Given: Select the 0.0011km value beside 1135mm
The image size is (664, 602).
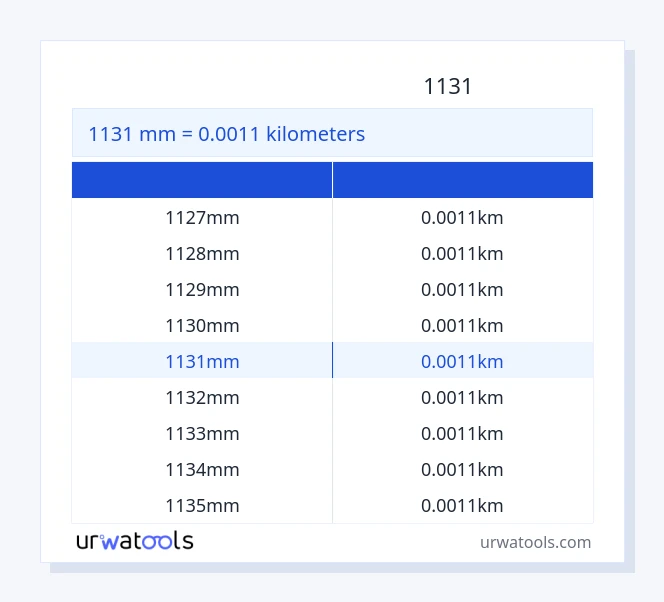Looking at the screenshot, I should tap(462, 506).
